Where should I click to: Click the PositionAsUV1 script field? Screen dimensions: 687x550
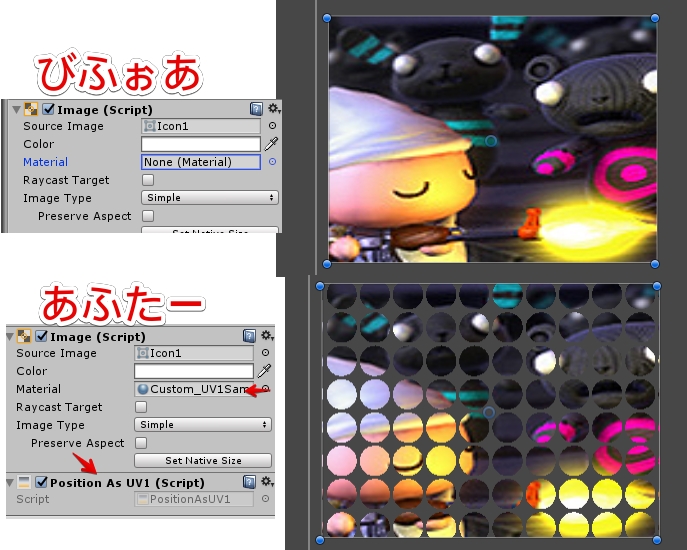(x=194, y=499)
